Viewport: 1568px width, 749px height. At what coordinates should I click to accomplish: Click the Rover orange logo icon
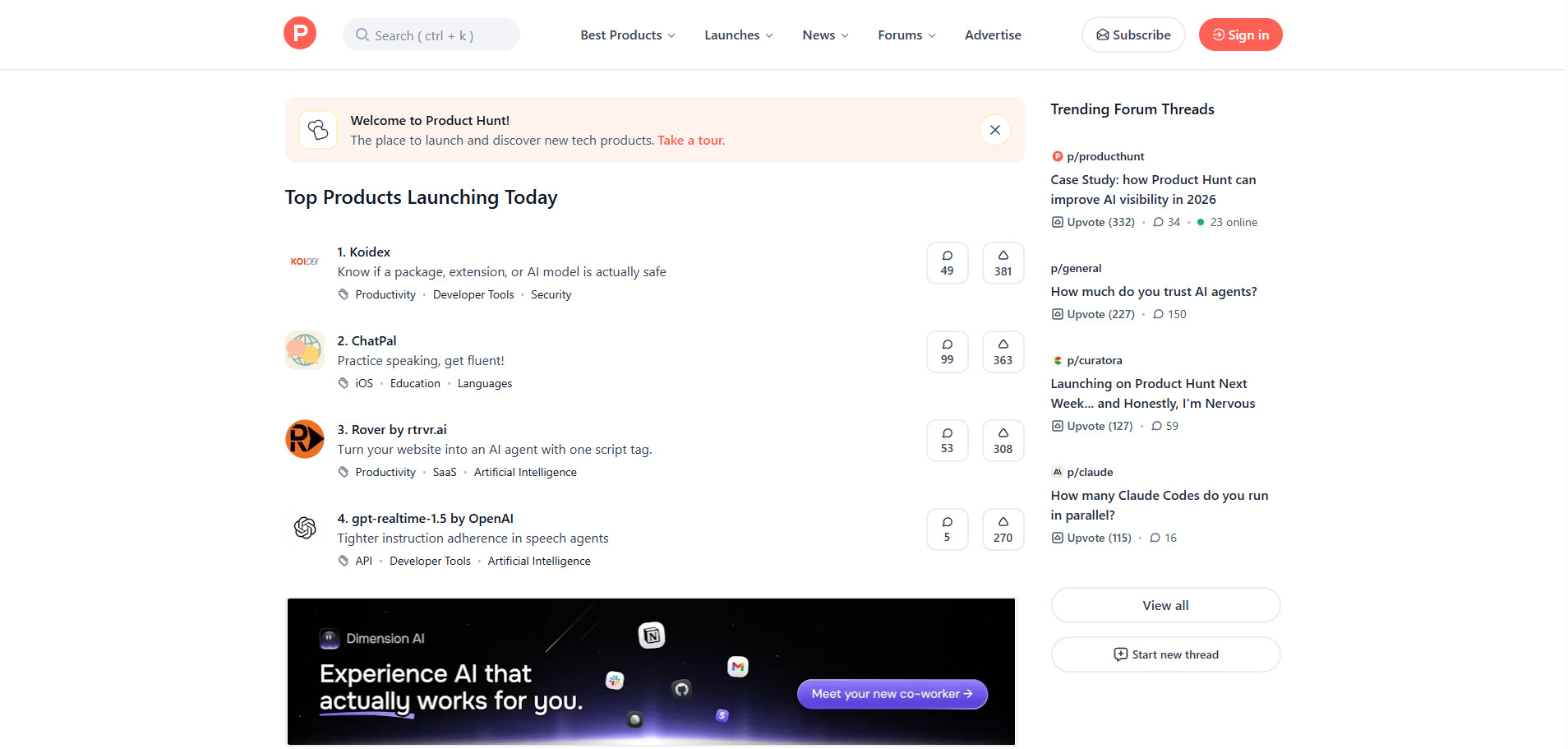(305, 439)
